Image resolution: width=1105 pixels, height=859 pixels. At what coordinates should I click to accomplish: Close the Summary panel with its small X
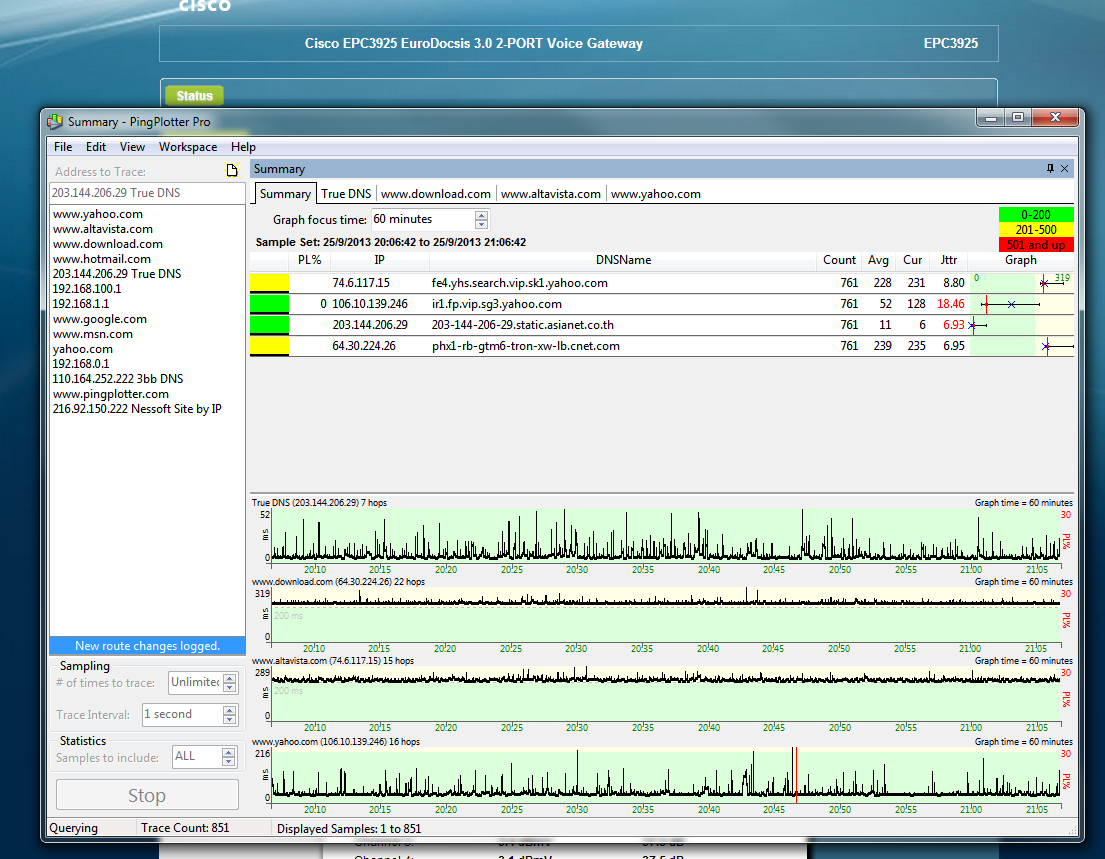tap(1065, 169)
